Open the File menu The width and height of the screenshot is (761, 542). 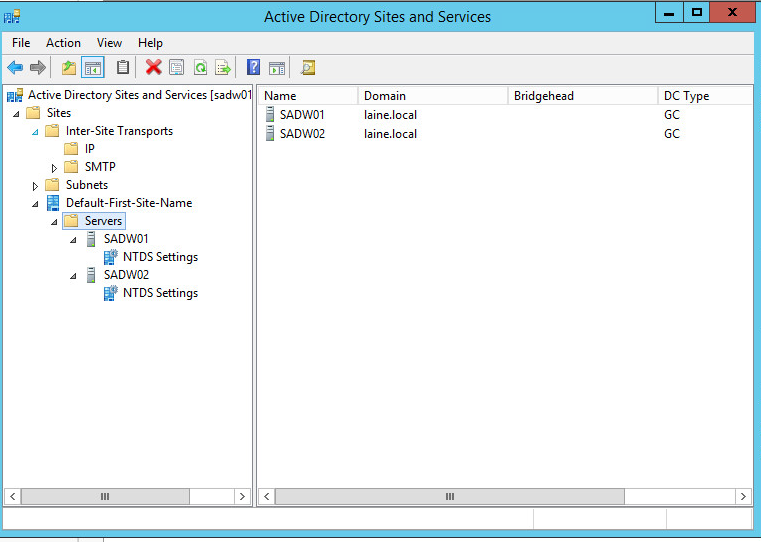(21, 43)
